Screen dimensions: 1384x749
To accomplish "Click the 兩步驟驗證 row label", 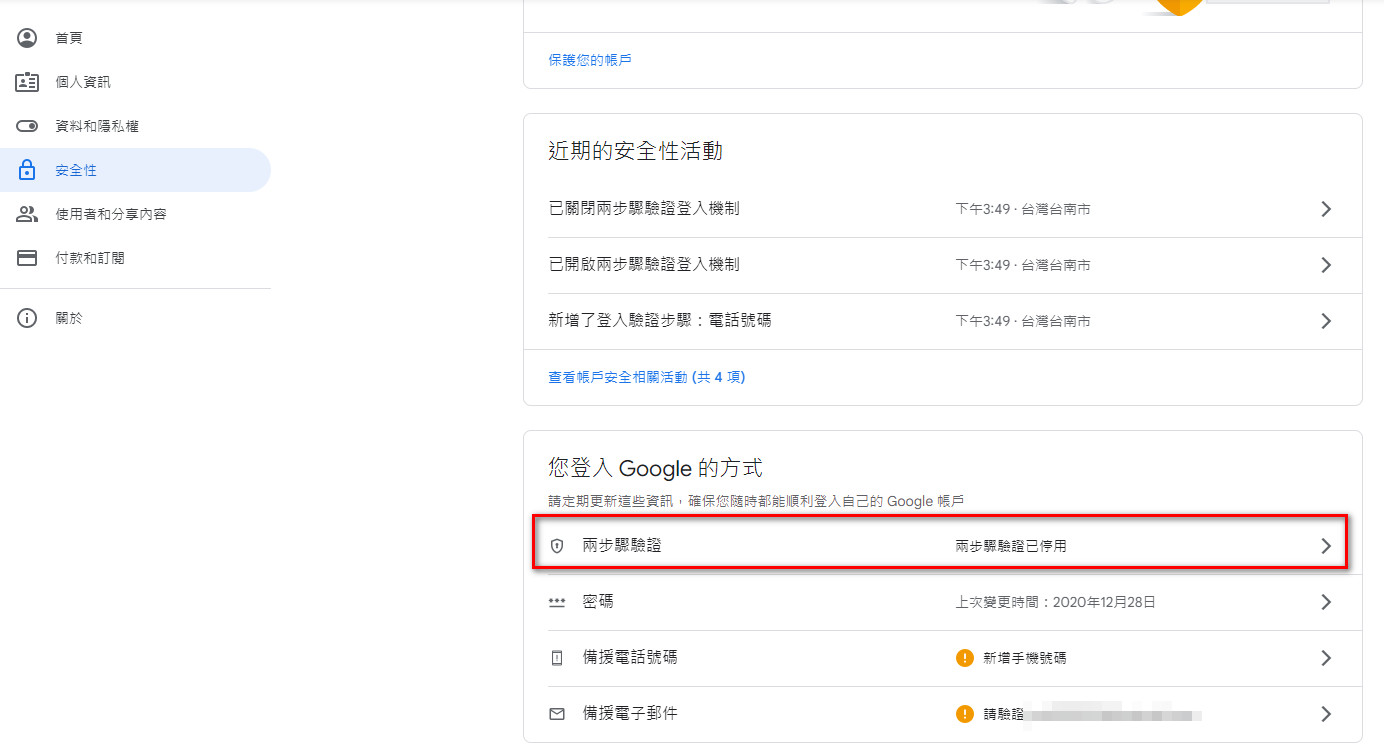I will [x=622, y=546].
